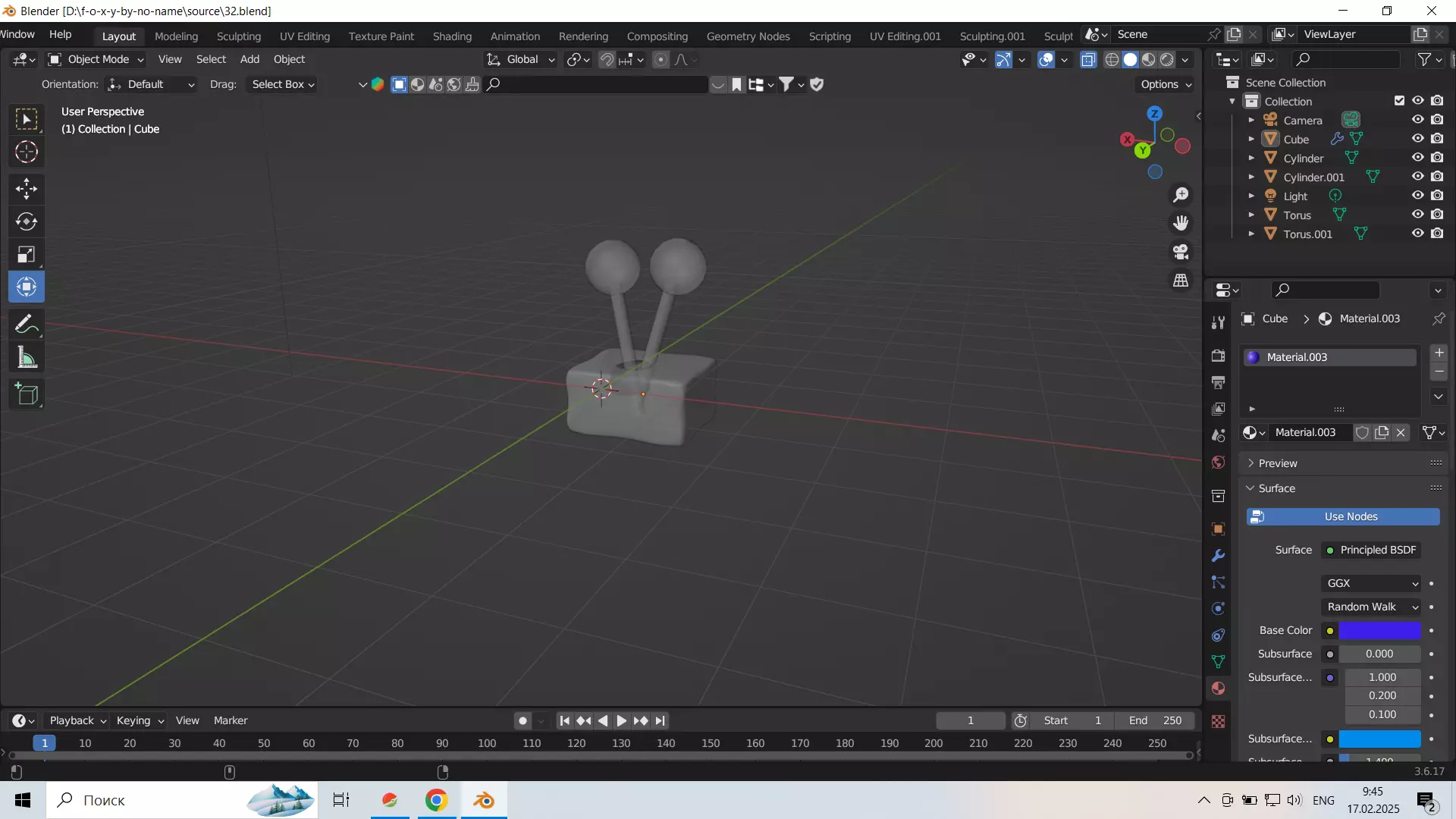The height and width of the screenshot is (819, 1456).
Task: Open the World properties tab
Action: coord(1218,462)
